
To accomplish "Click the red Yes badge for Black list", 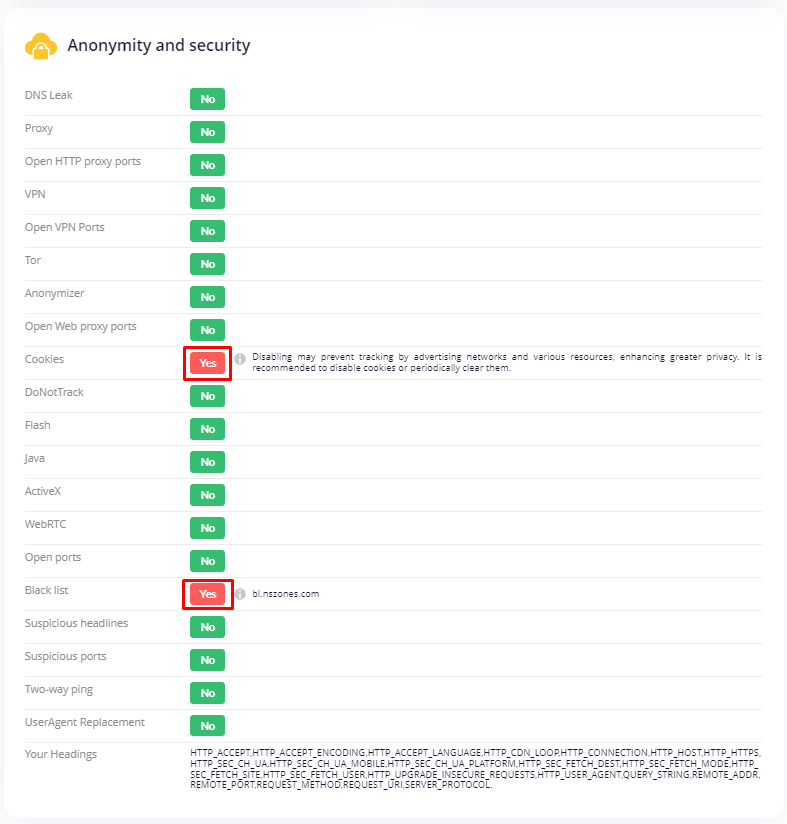I will (x=208, y=594).
